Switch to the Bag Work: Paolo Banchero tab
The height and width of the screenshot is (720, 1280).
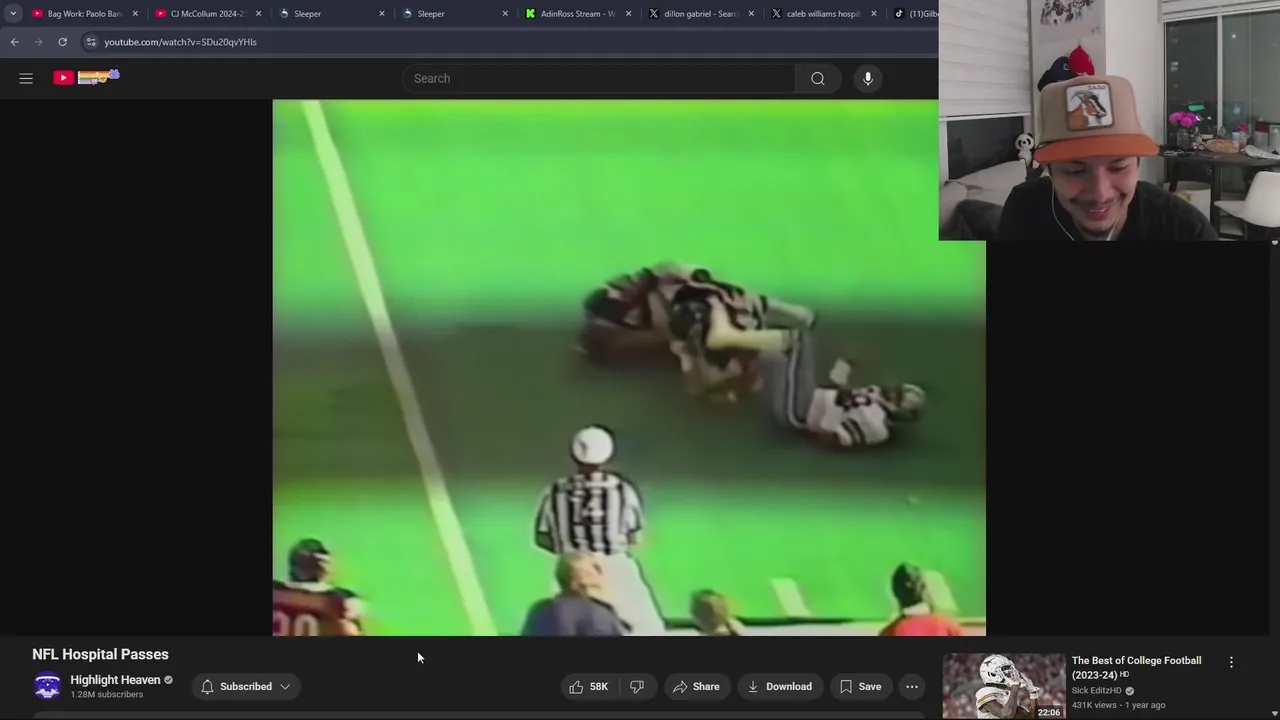(77, 14)
